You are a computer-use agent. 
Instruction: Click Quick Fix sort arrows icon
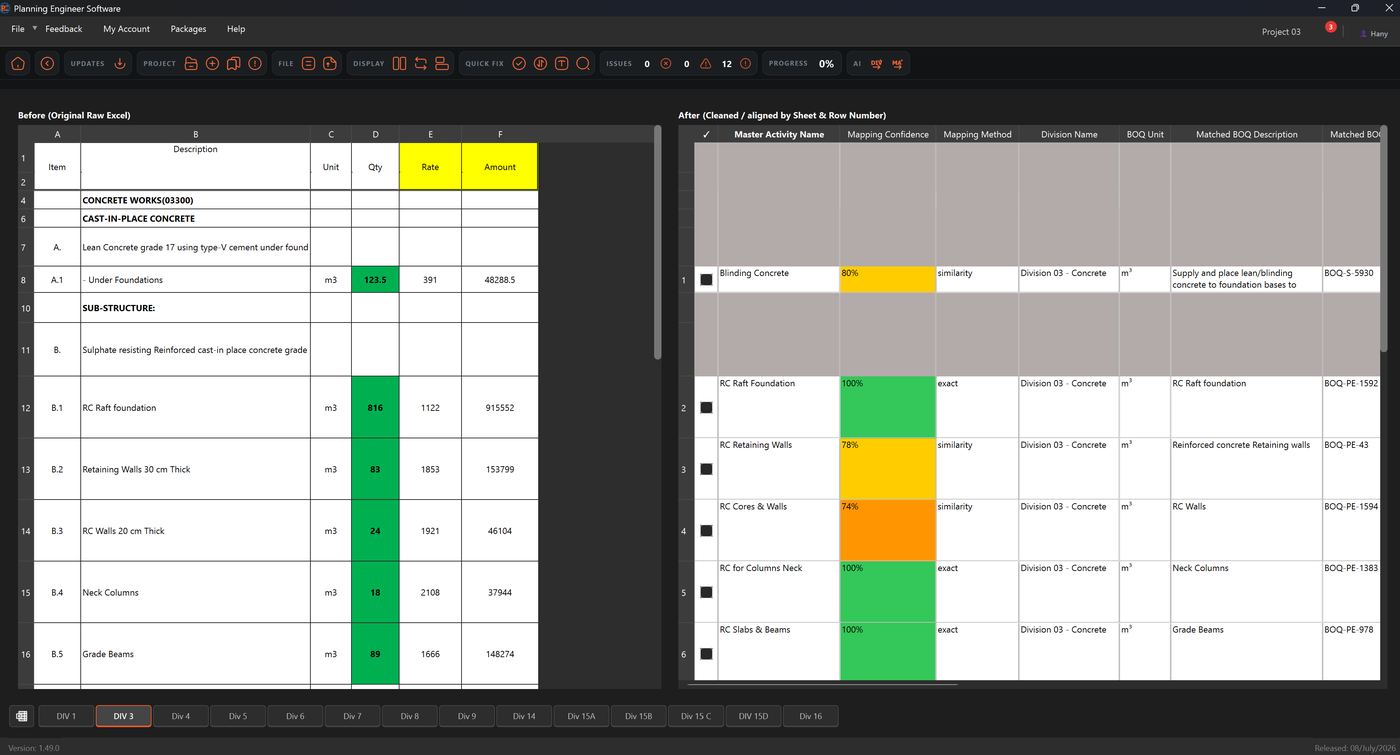click(540, 63)
